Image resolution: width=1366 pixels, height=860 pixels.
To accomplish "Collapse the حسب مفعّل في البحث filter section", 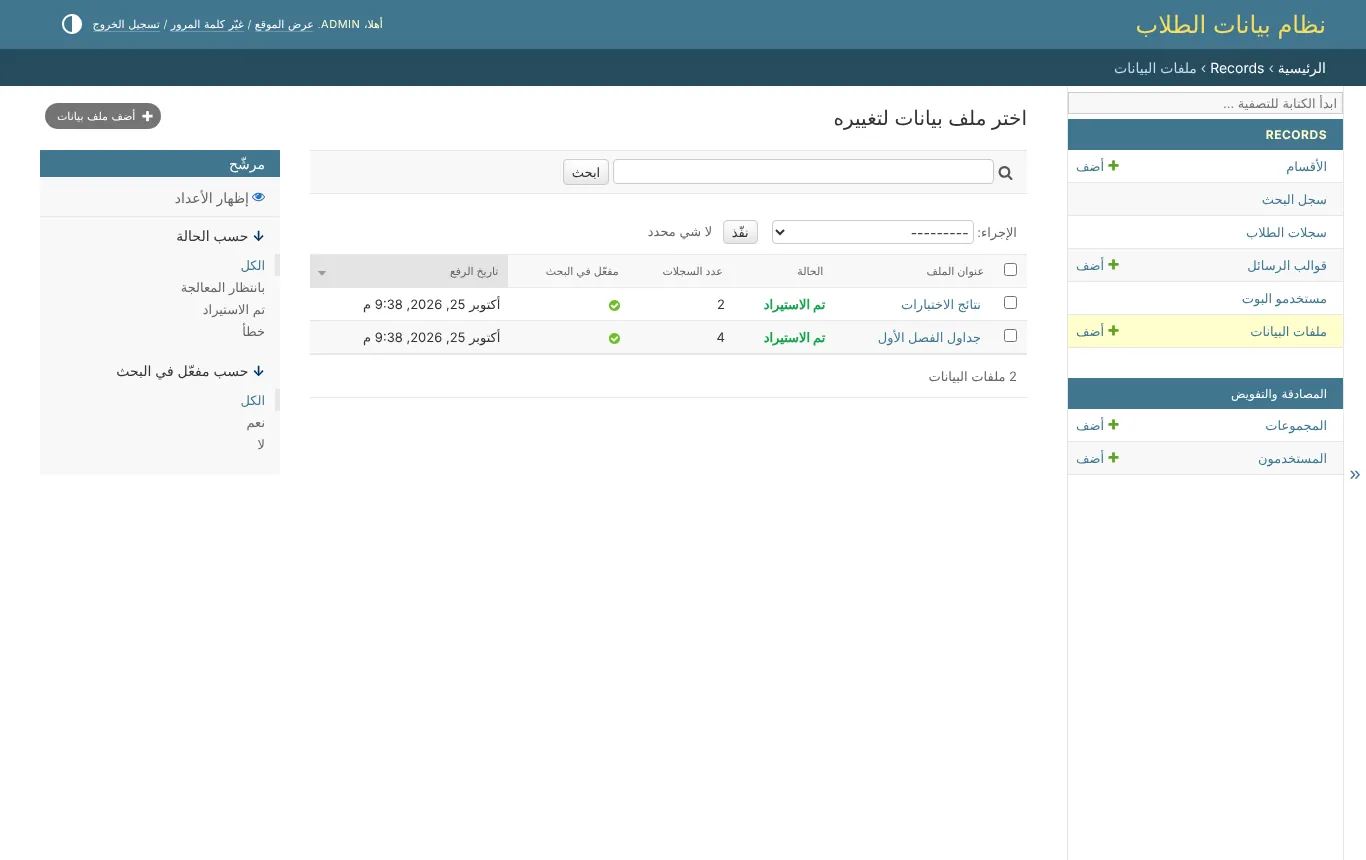I will pyautogui.click(x=190, y=371).
